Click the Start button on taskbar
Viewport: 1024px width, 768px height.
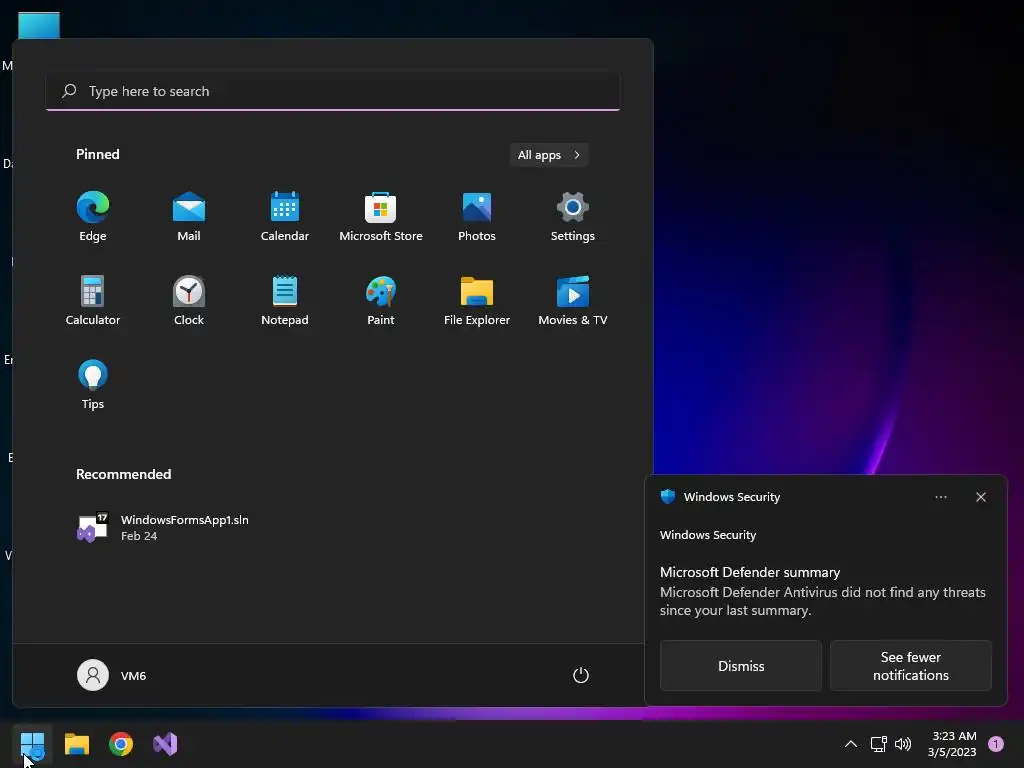tap(32, 744)
